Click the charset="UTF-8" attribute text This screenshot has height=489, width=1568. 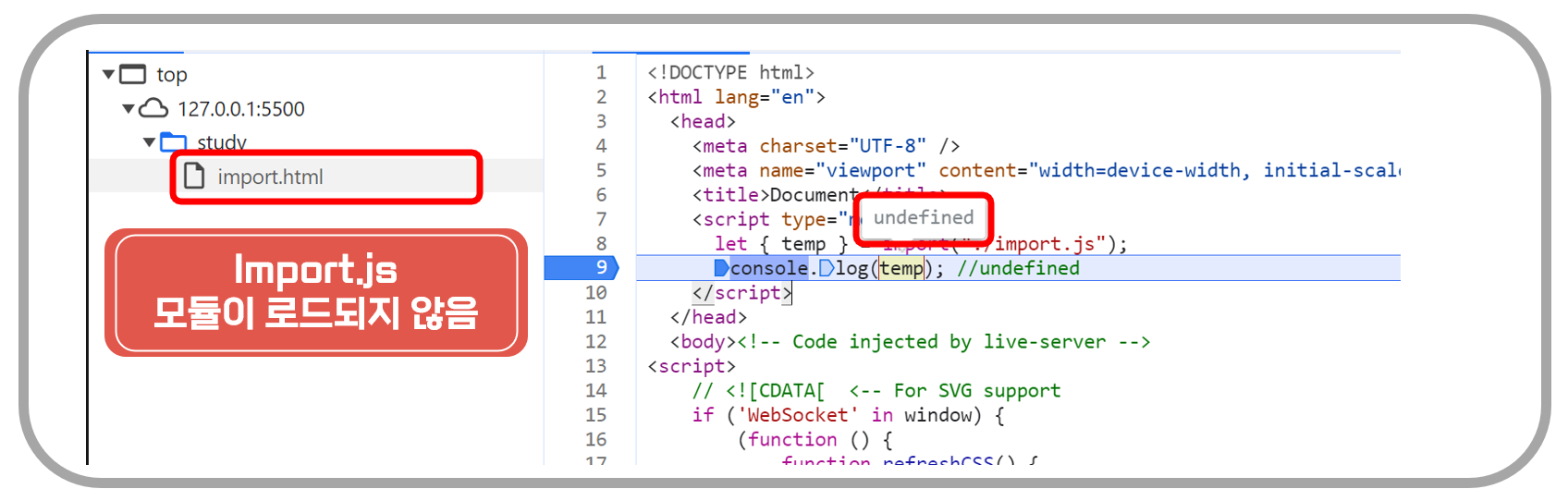[x=843, y=146]
